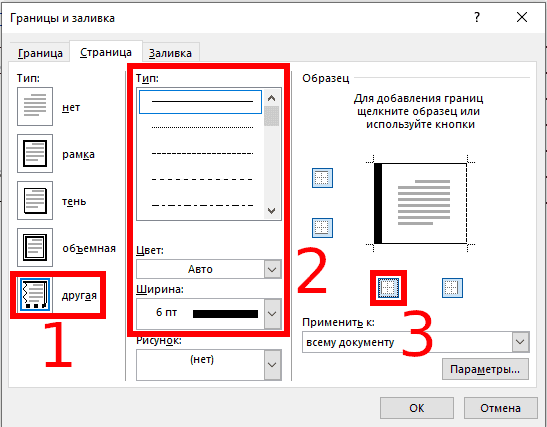Toggle the top border button in preview
This screenshot has width=547, height=427.
[322, 178]
